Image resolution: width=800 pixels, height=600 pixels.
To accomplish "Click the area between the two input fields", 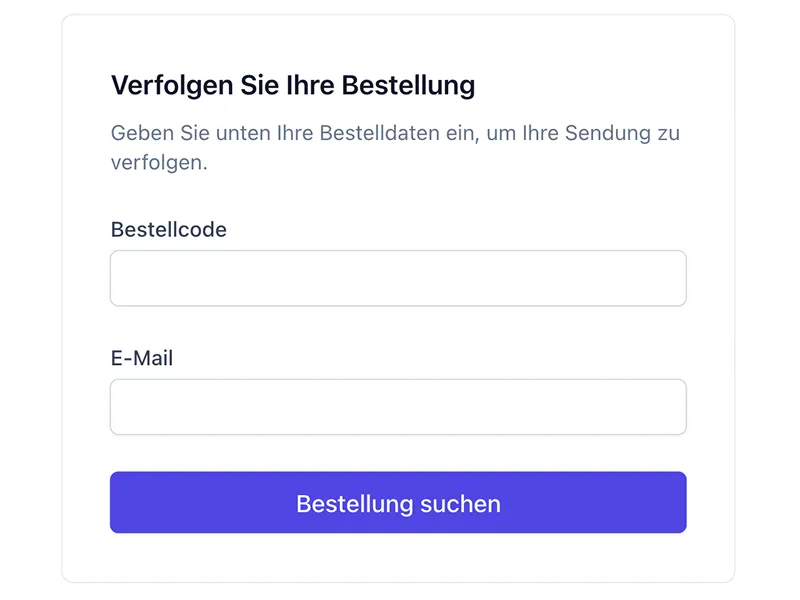I will point(398,330).
